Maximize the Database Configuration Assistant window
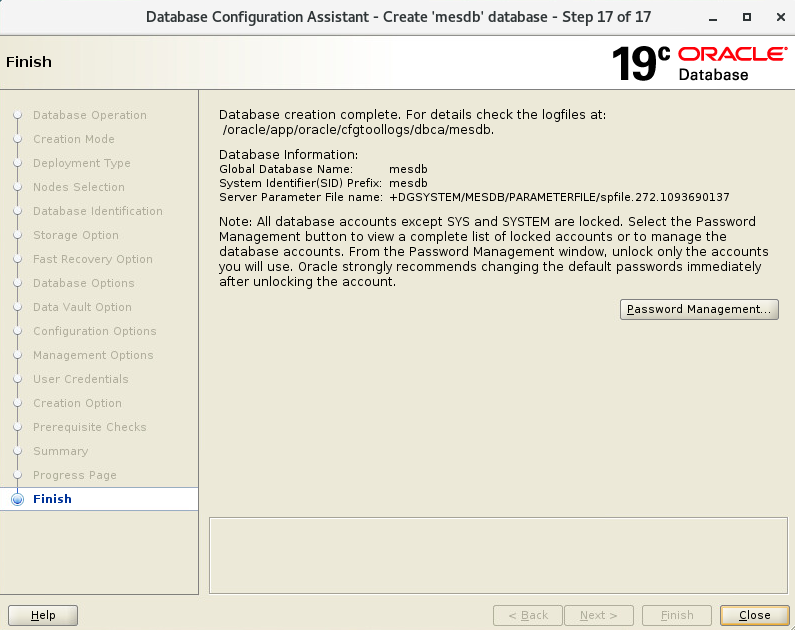 click(x=747, y=17)
